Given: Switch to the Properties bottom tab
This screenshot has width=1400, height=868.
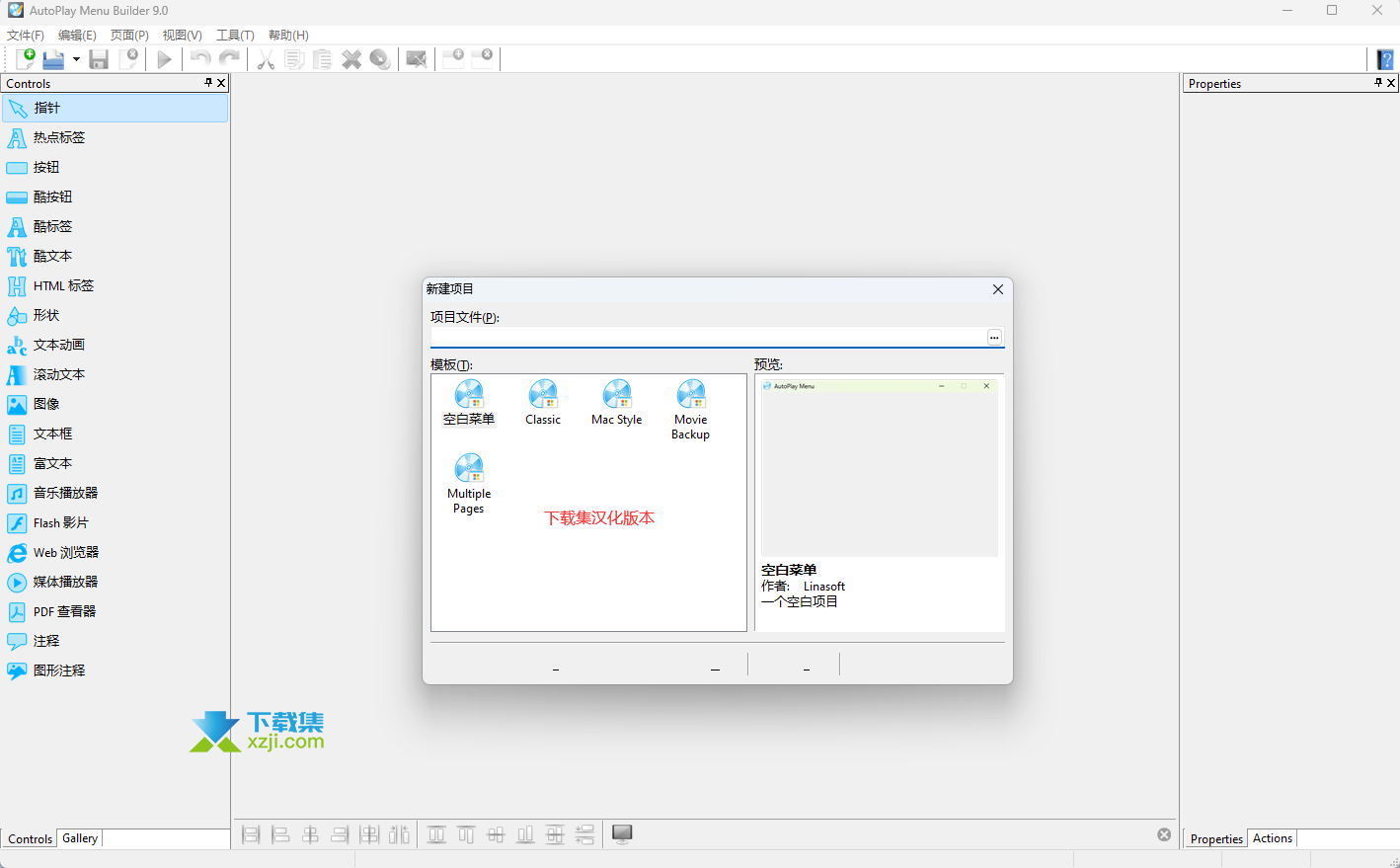Looking at the screenshot, I should click(x=1216, y=838).
